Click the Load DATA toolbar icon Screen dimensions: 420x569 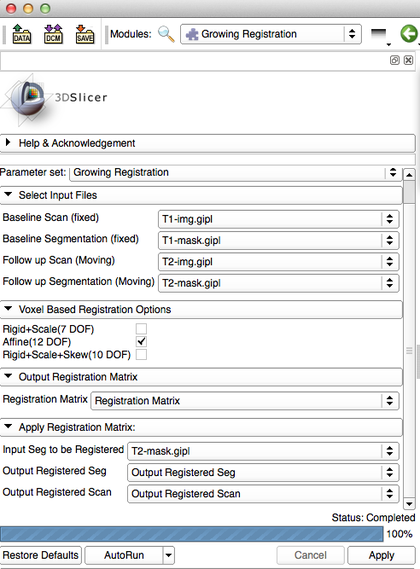pos(21,34)
